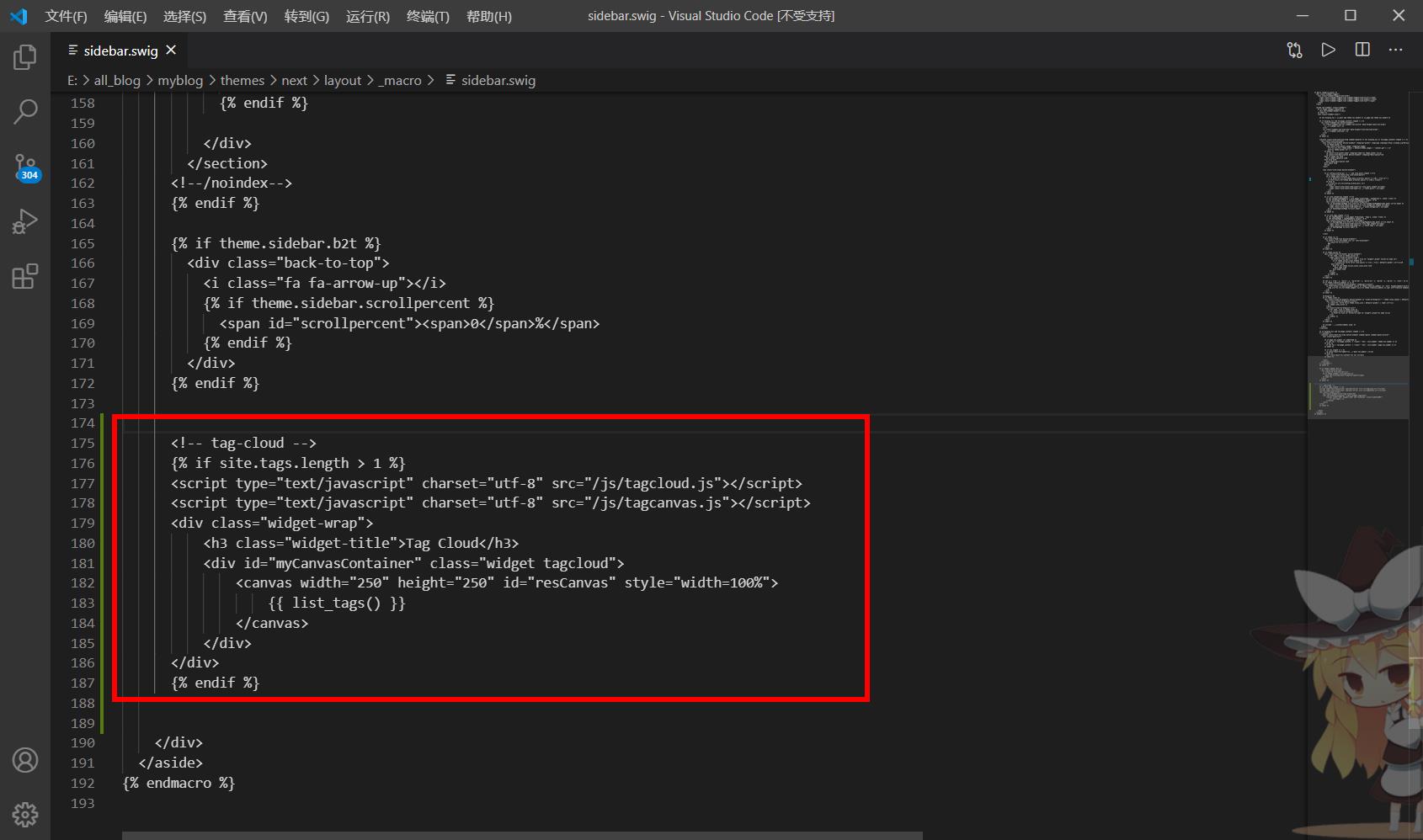Click '{% if theme.sidebar.scrollpercent %}' line

(349, 303)
